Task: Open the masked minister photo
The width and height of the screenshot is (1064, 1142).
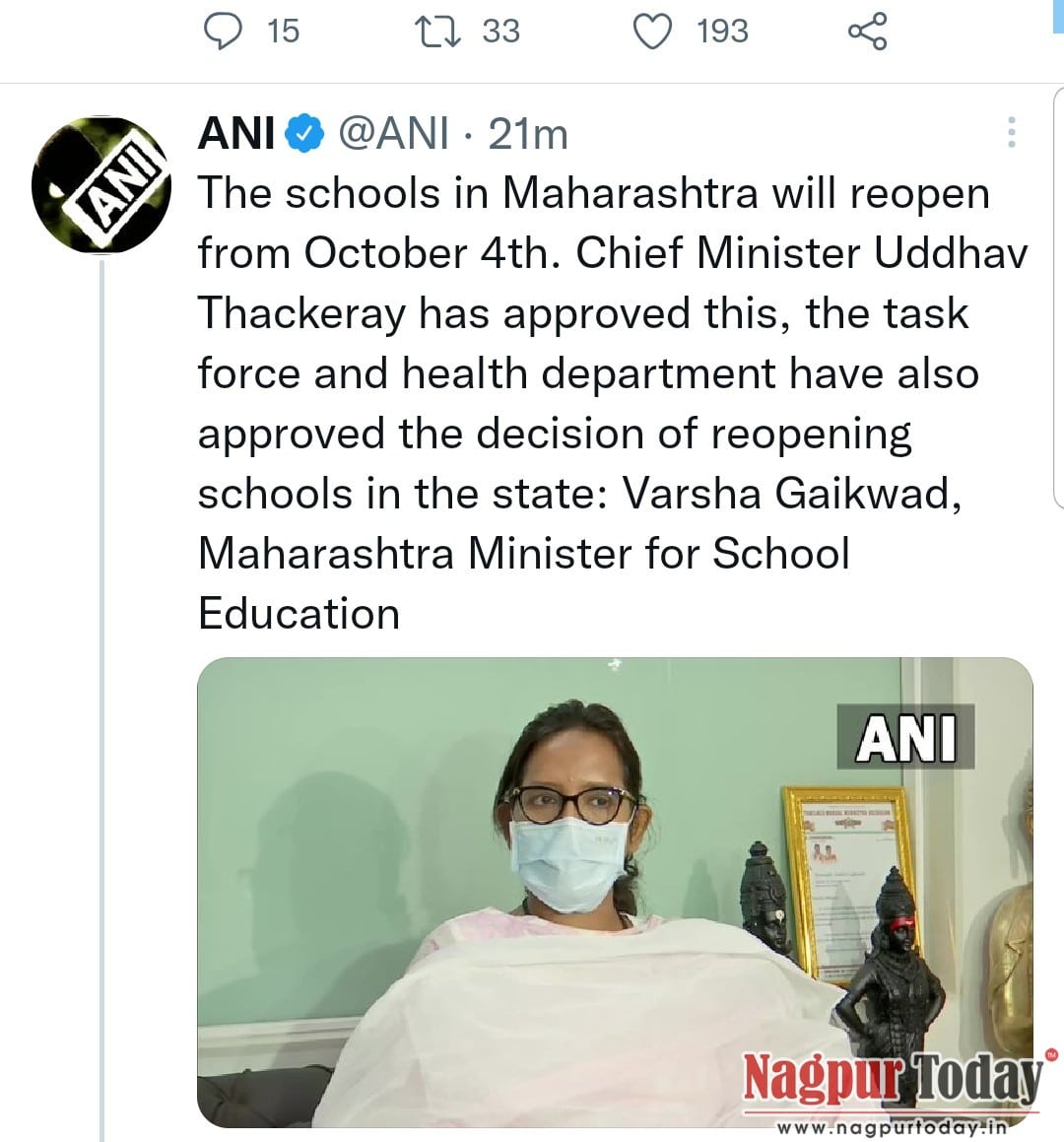Action: pyautogui.click(x=615, y=892)
